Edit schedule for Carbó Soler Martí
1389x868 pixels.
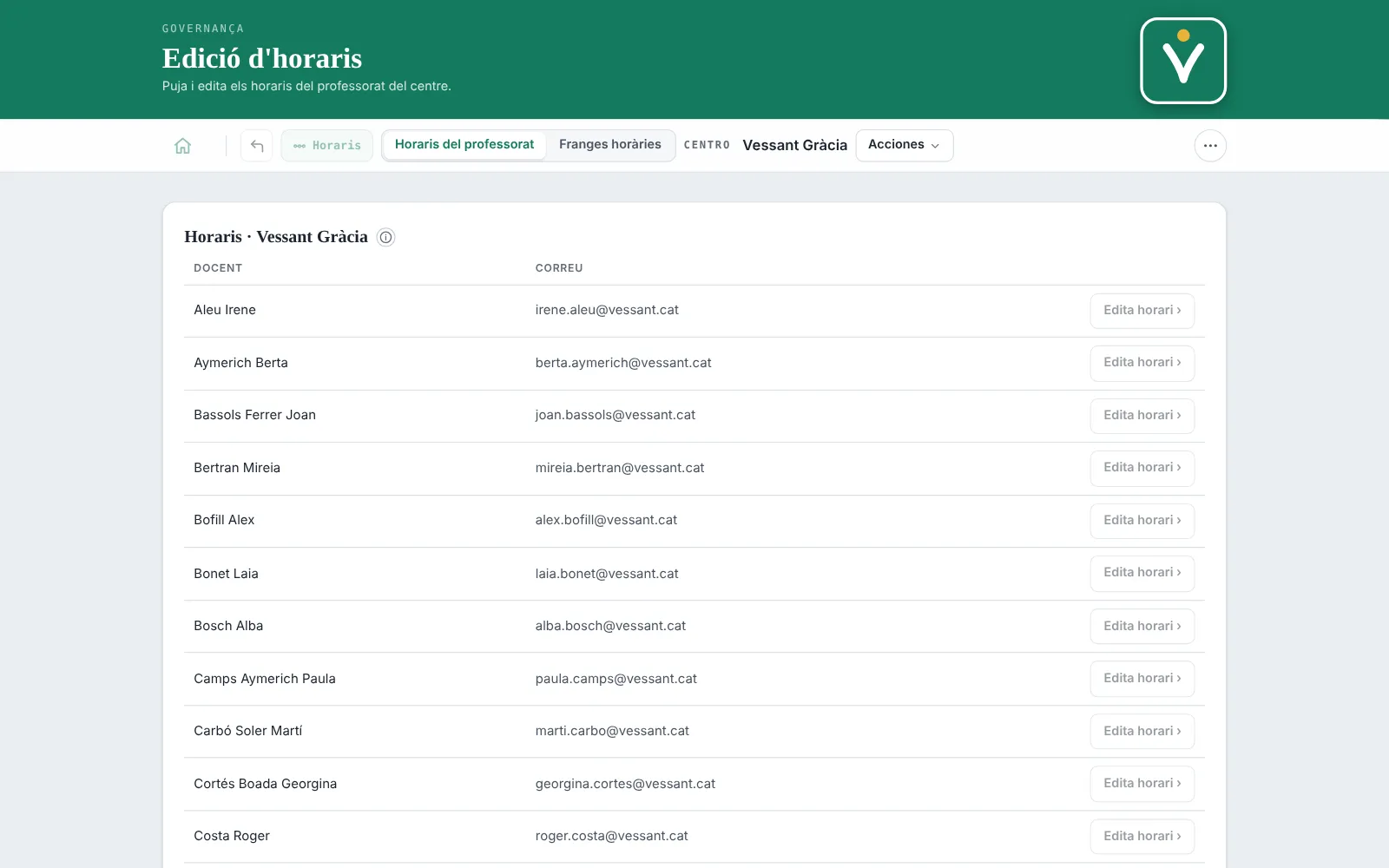[1142, 731]
